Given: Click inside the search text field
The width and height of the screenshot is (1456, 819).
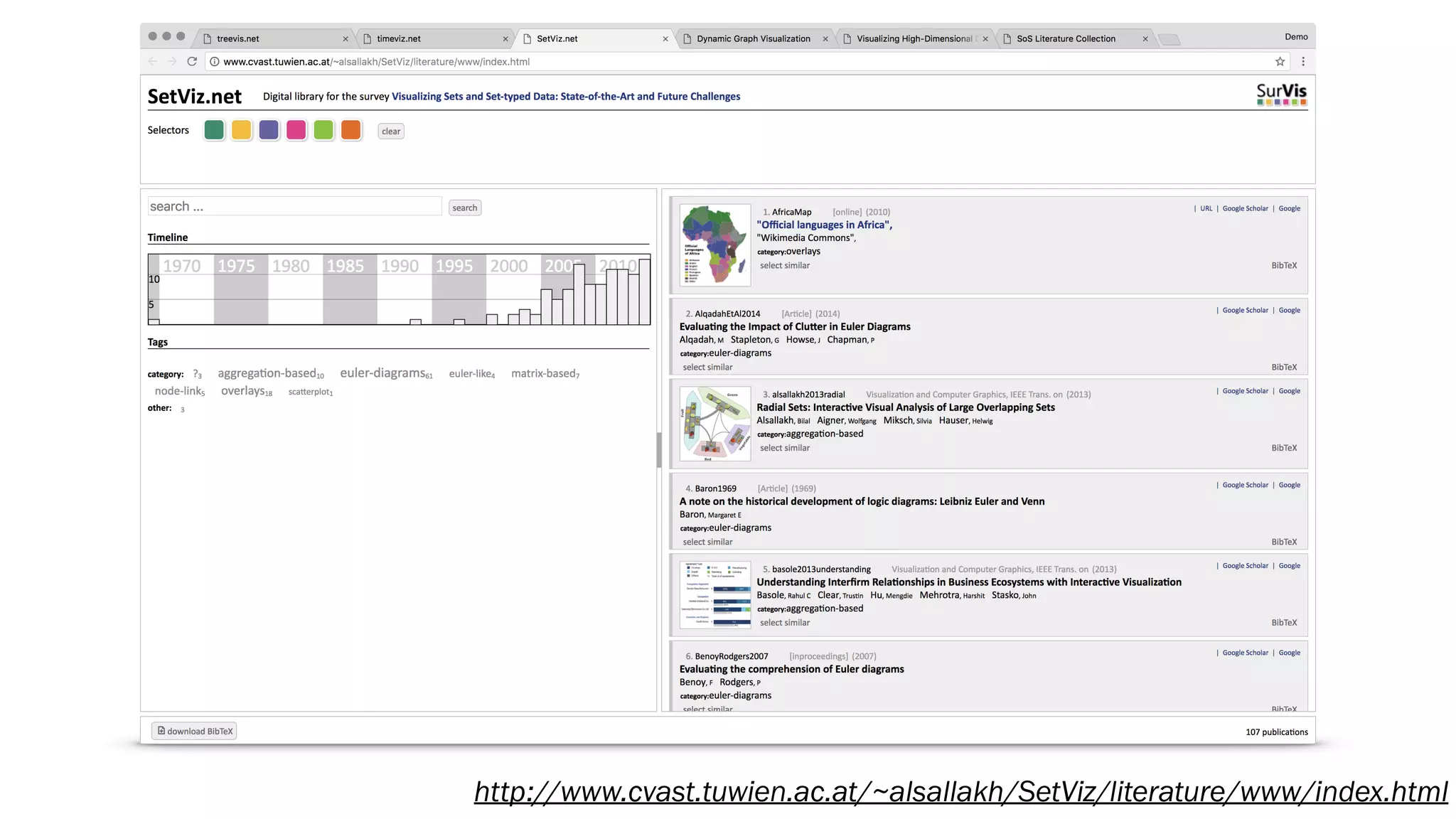Looking at the screenshot, I should pos(294,207).
